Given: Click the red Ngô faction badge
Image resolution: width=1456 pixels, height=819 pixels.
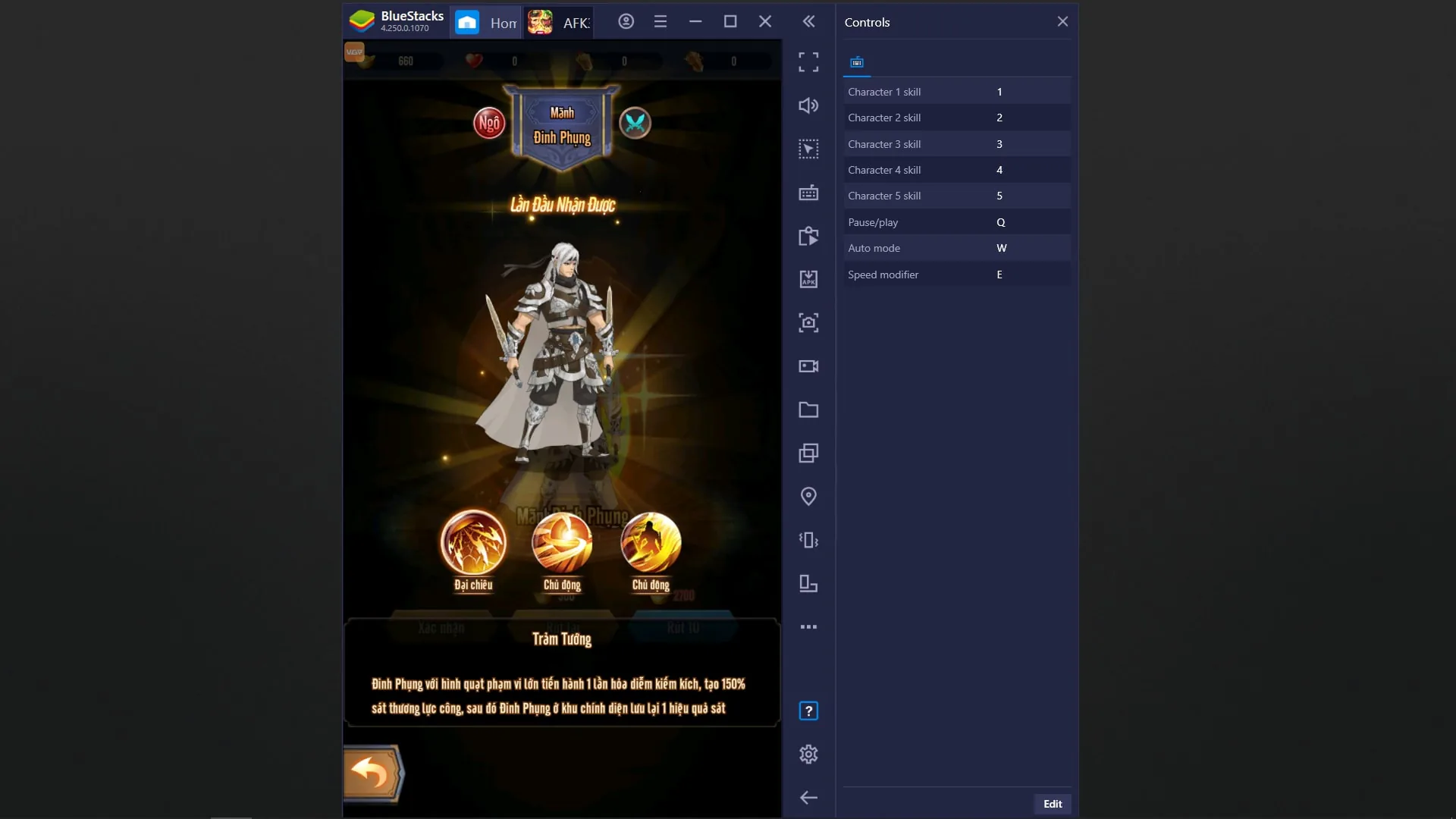Looking at the screenshot, I should click(489, 123).
